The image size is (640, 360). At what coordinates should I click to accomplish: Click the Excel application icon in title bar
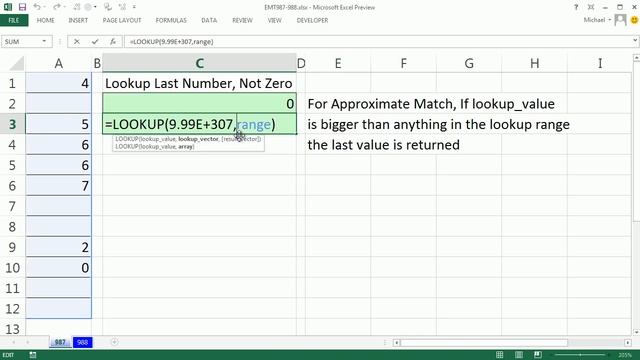(x=8, y=7)
